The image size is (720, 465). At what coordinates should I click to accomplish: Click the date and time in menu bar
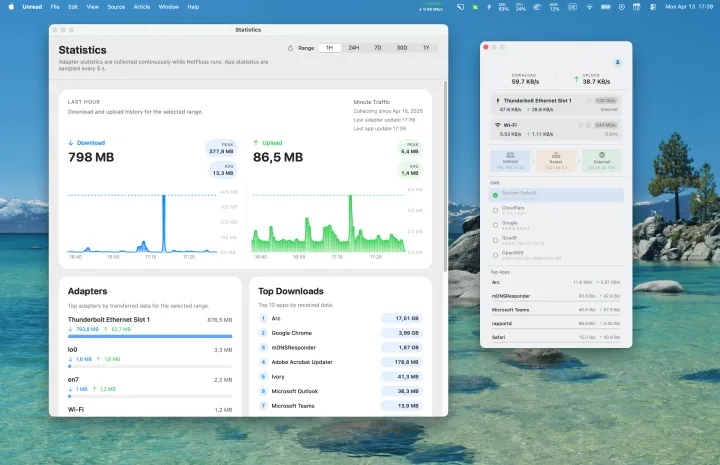(689, 7)
